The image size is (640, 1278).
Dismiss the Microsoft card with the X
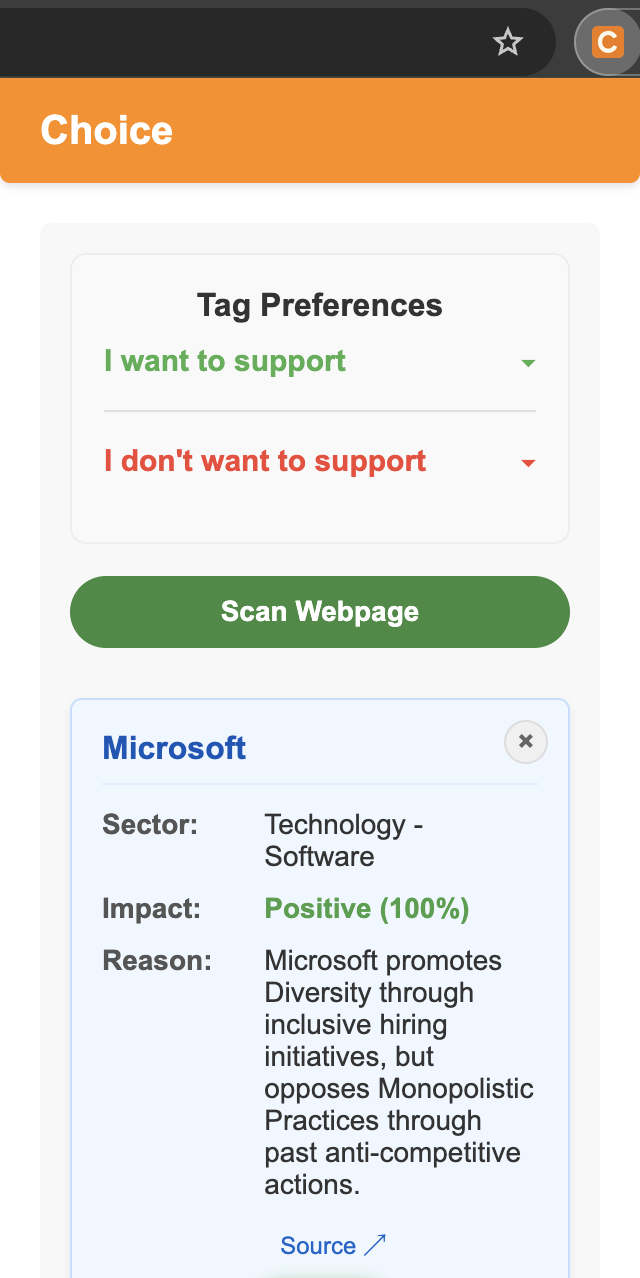[526, 742]
